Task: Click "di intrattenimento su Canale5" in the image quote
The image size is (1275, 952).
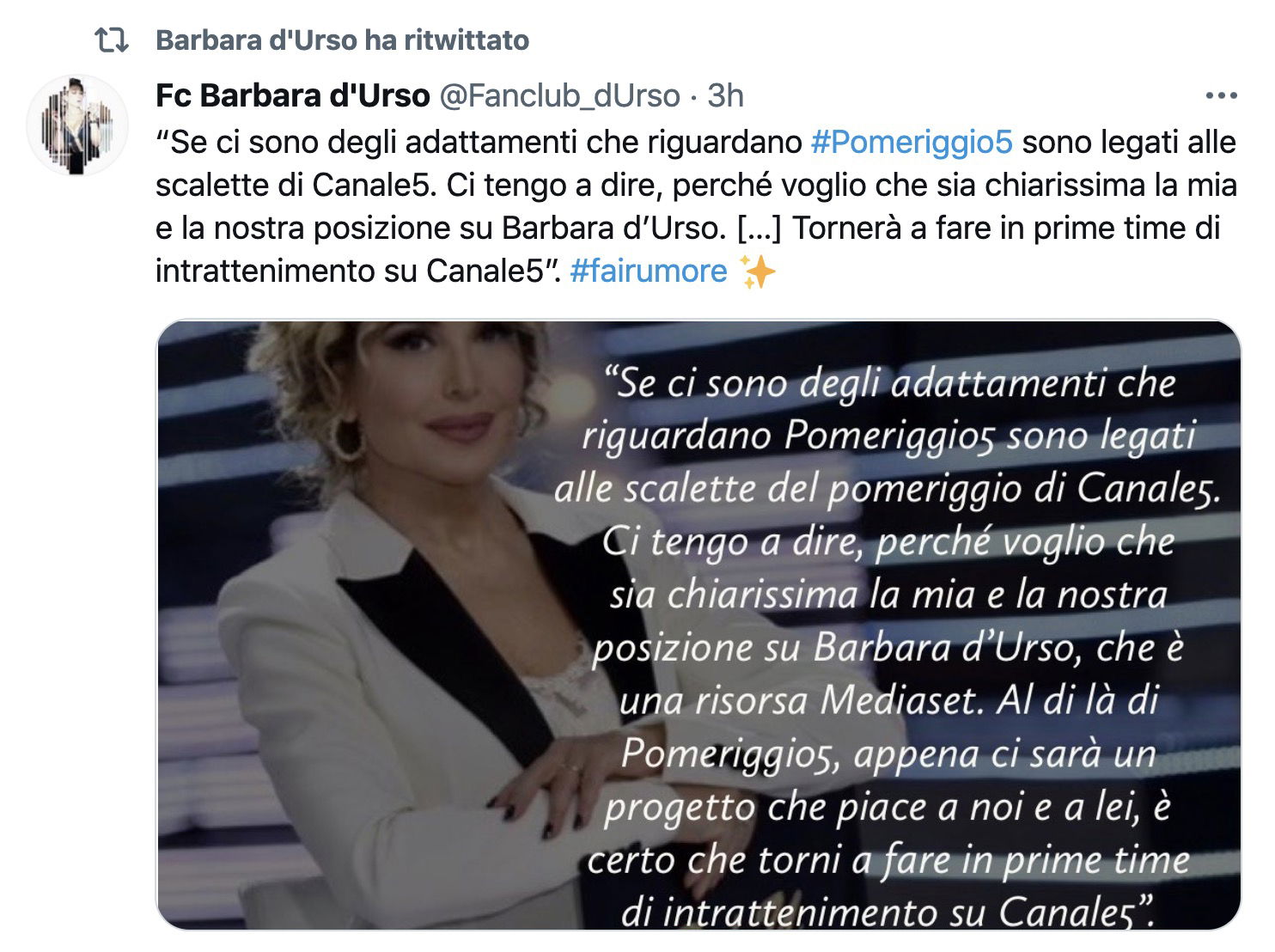Action: [885, 912]
